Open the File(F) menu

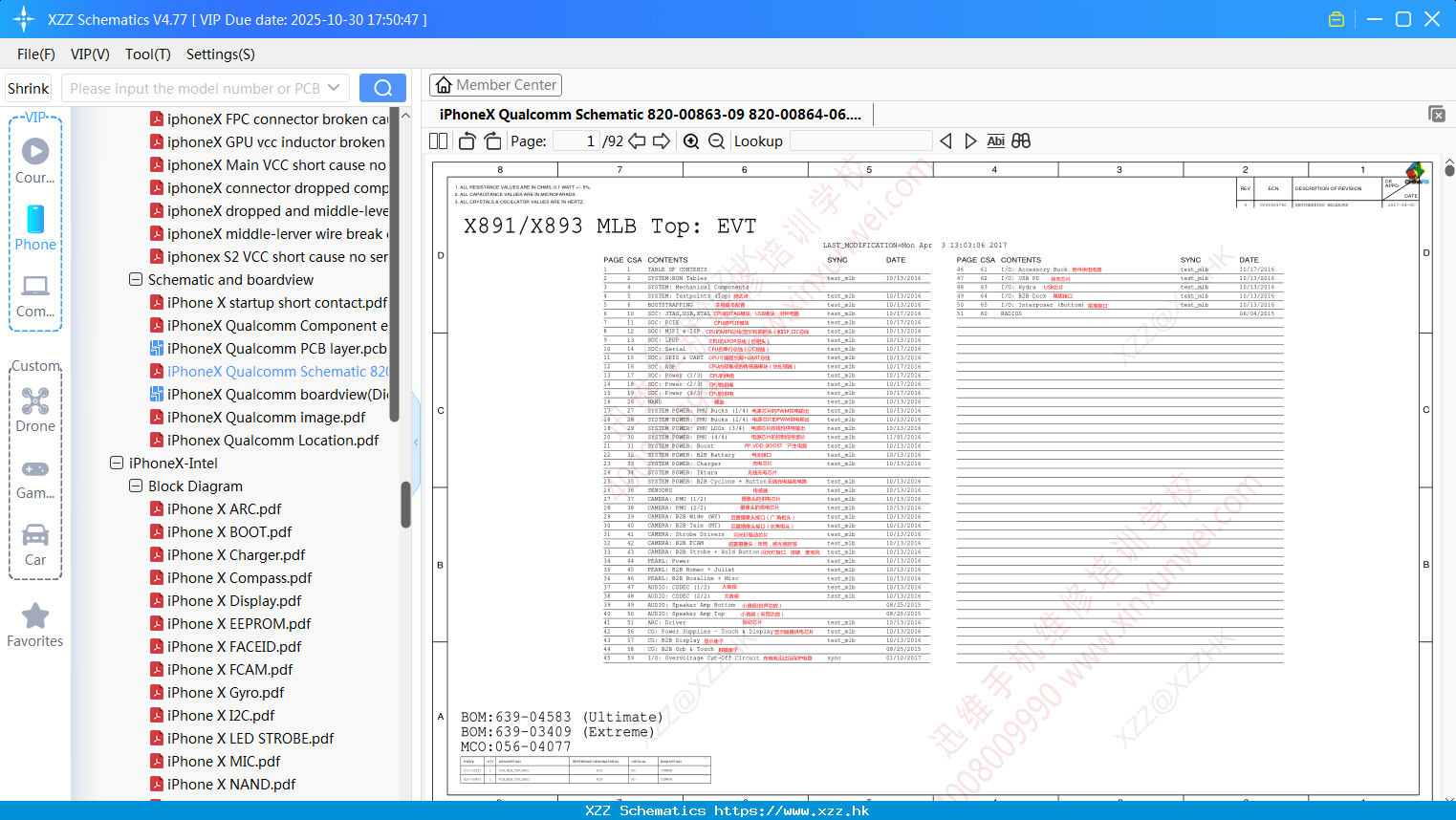[x=36, y=54]
